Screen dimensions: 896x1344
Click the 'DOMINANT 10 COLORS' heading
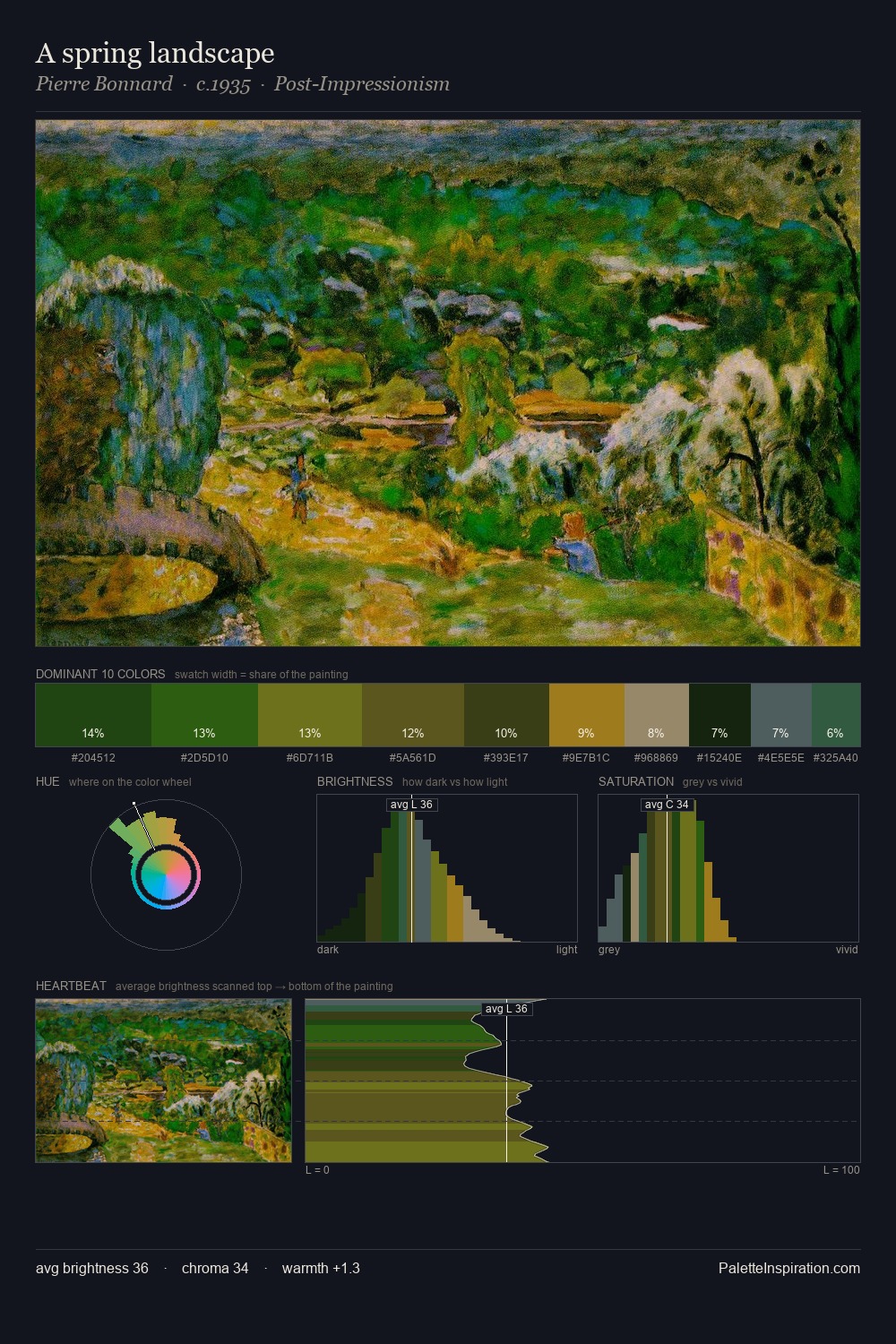(x=100, y=674)
